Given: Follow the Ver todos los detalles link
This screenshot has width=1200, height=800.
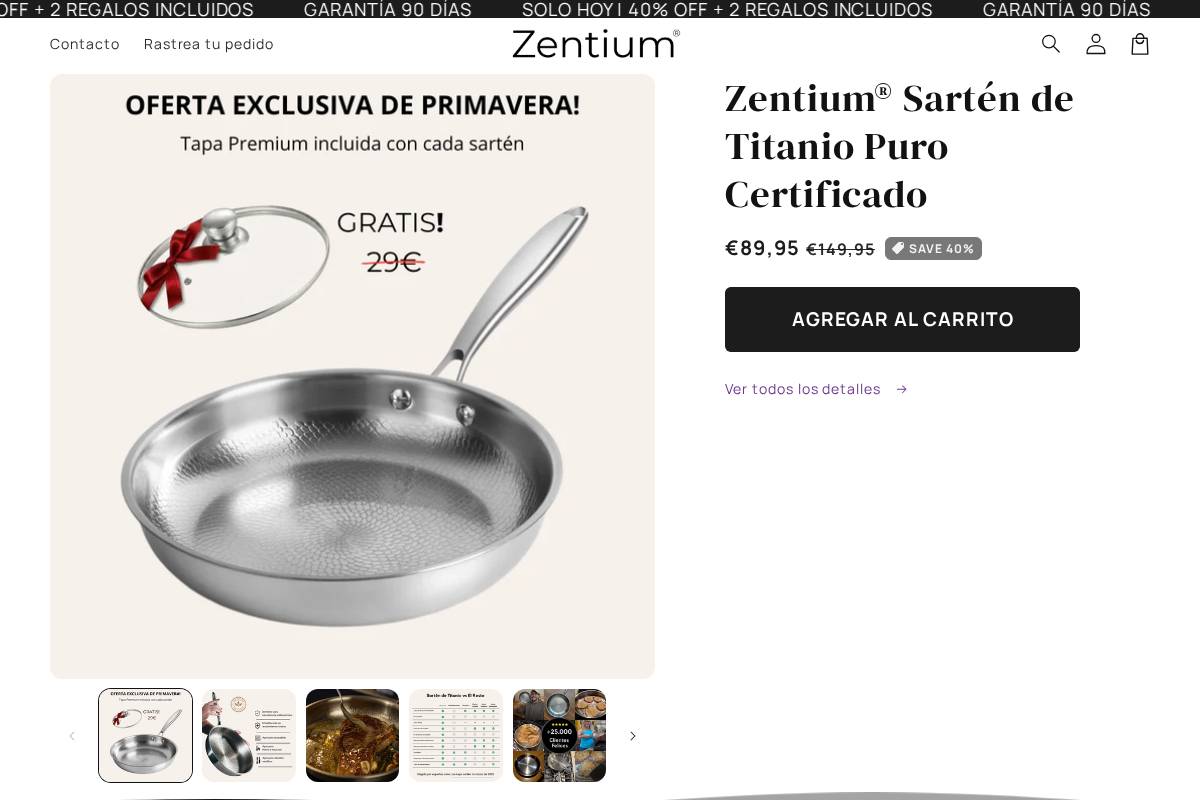Looking at the screenshot, I should pyautogui.click(x=803, y=389).
